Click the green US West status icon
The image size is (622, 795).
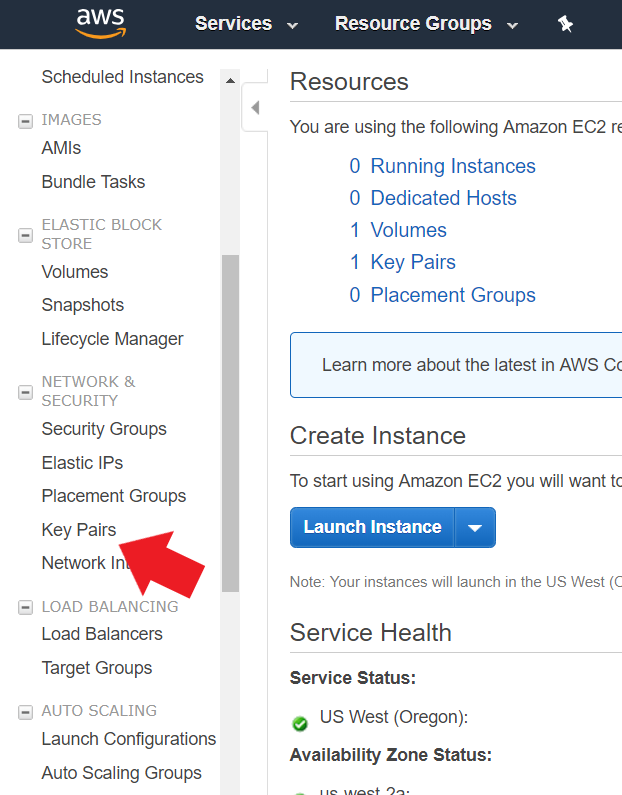pyautogui.click(x=299, y=723)
